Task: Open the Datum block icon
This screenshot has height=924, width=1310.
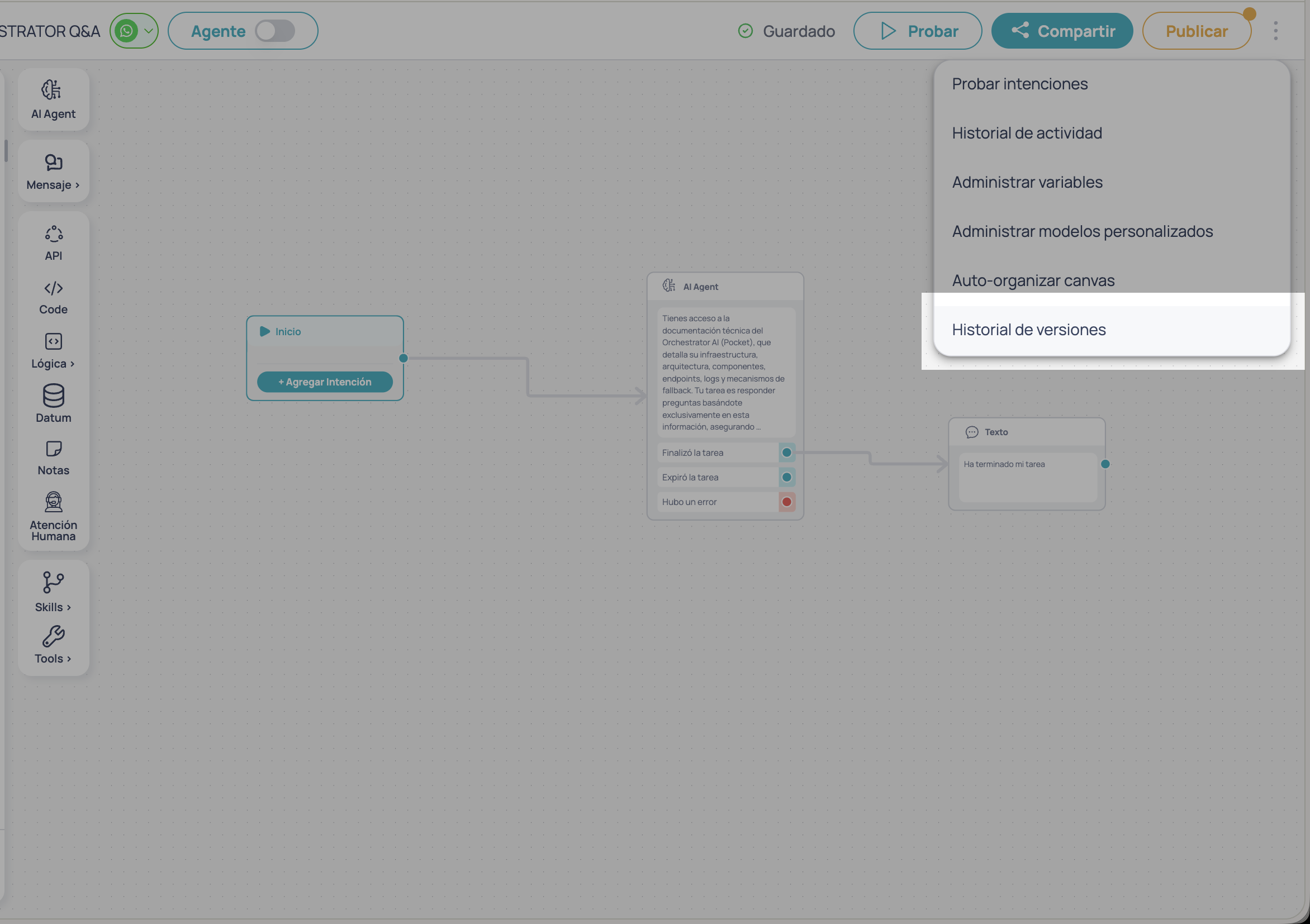Action: pyautogui.click(x=53, y=403)
